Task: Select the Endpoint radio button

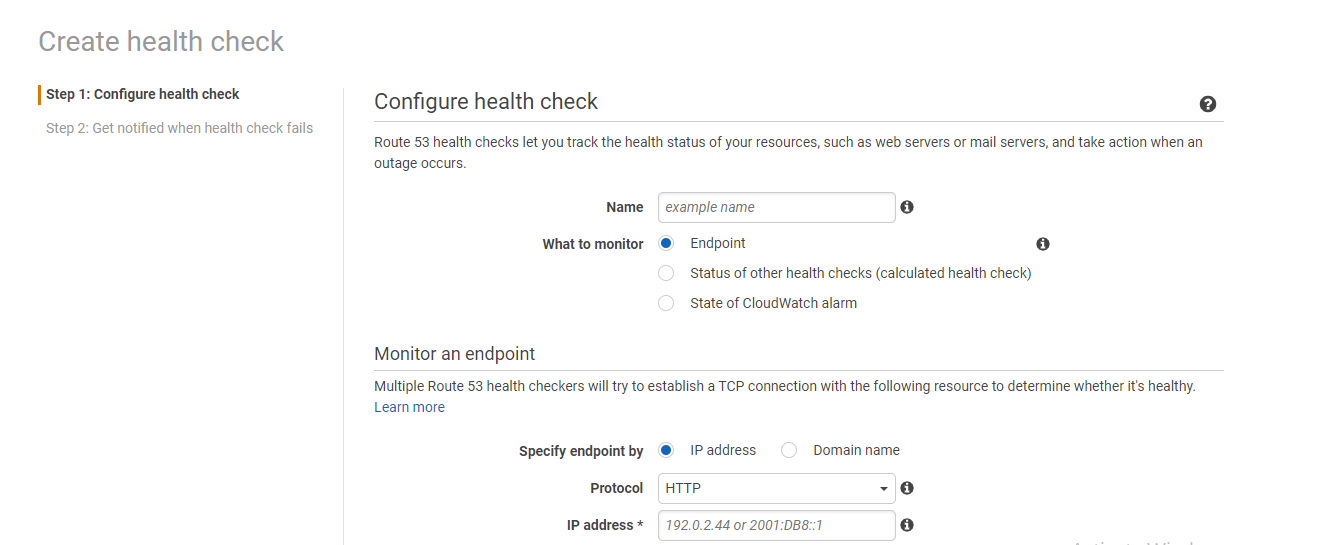Action: pyautogui.click(x=667, y=243)
